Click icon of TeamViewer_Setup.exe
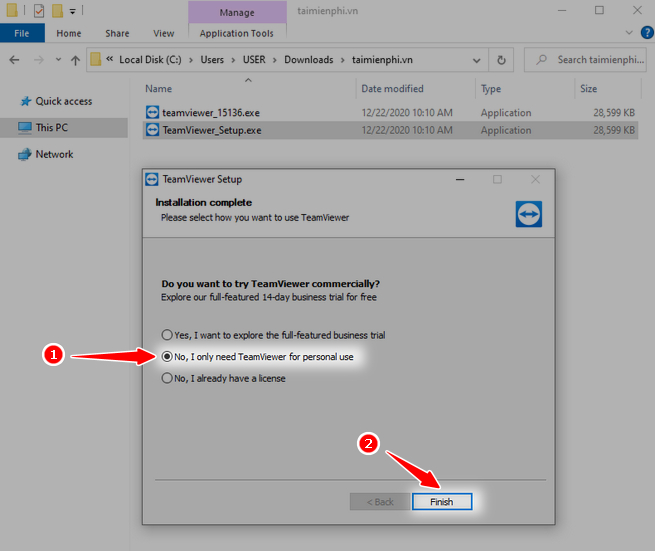Image resolution: width=655 pixels, height=551 pixels. pos(152,130)
